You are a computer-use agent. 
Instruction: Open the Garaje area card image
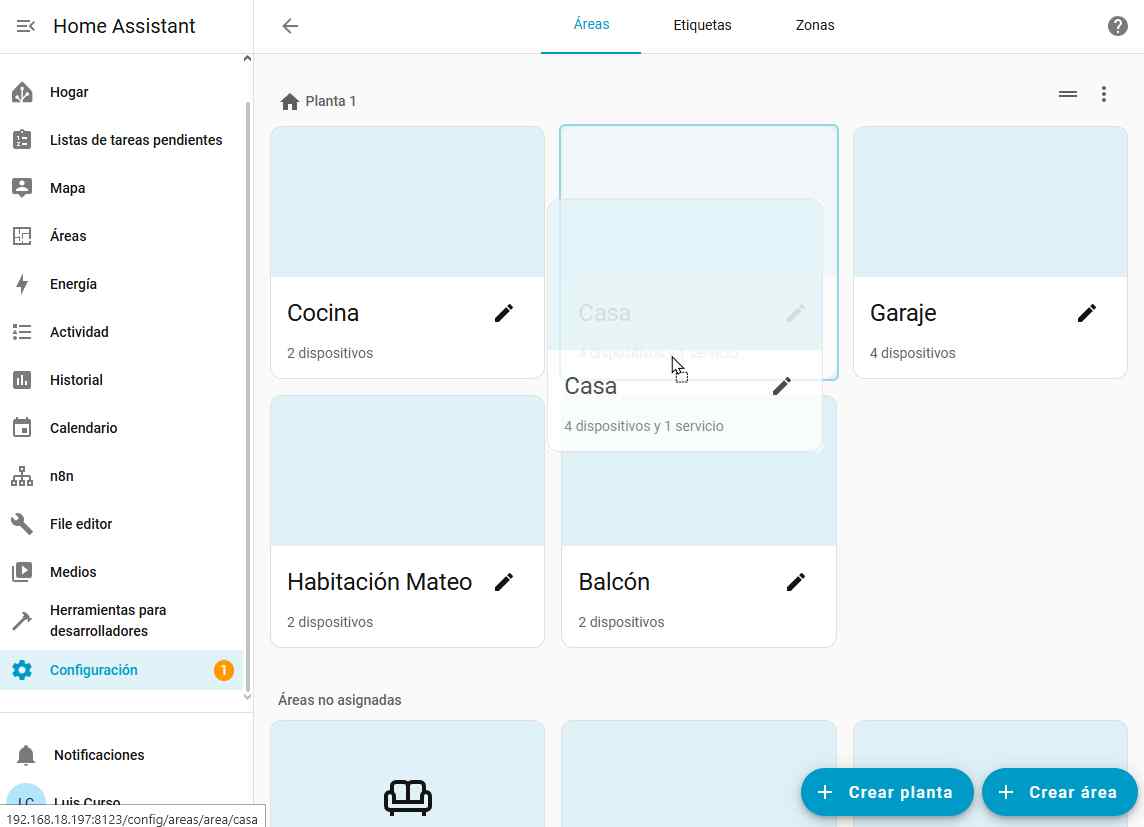pyautogui.click(x=990, y=202)
